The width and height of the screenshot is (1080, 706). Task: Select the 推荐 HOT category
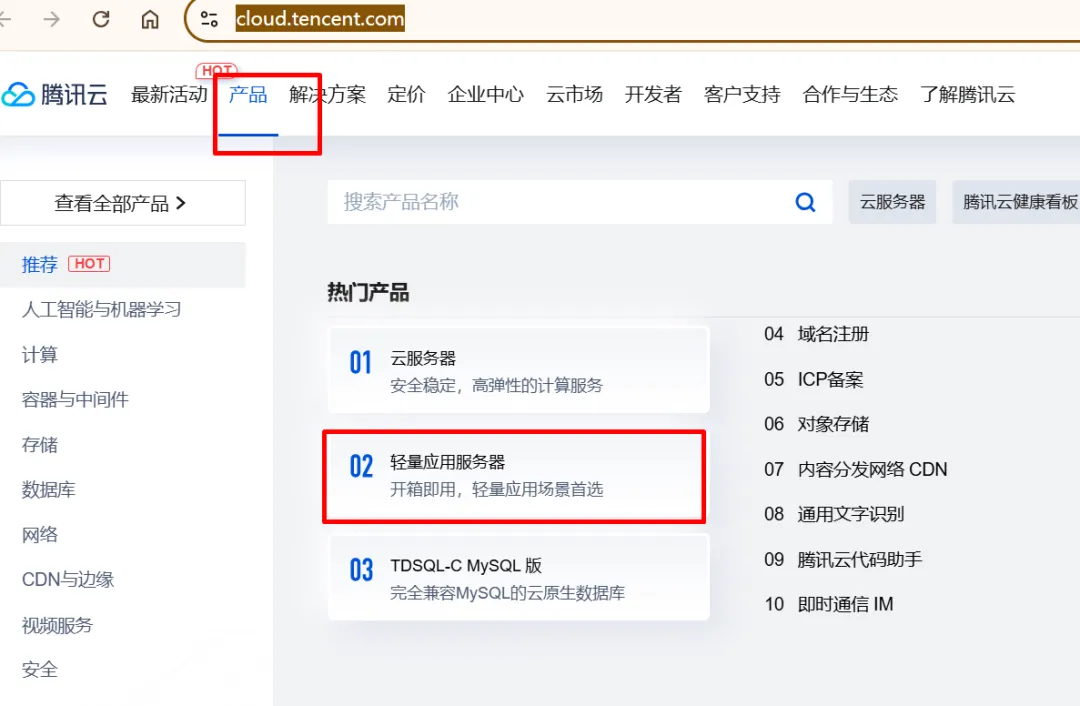point(123,264)
